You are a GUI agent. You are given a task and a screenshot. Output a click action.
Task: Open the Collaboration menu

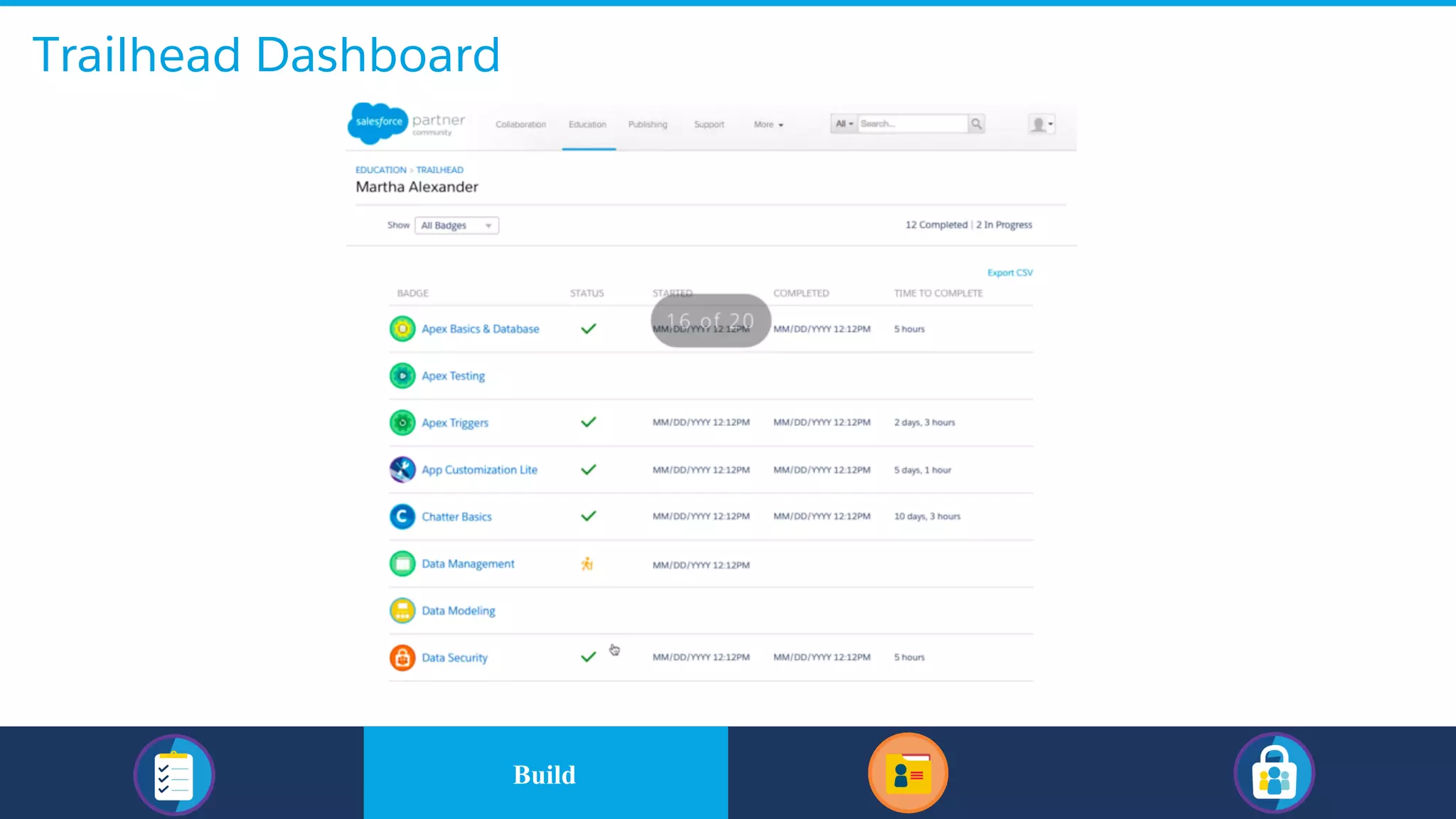(x=521, y=124)
